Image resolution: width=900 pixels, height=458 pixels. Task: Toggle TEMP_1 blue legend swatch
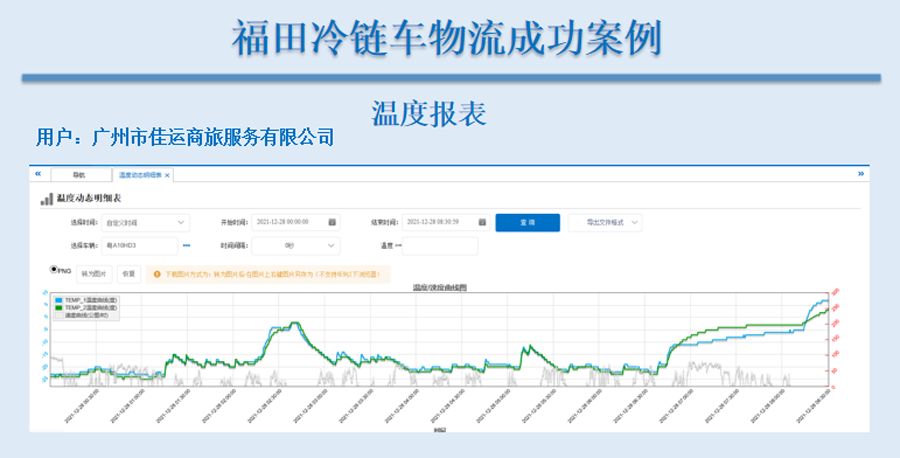point(59,300)
